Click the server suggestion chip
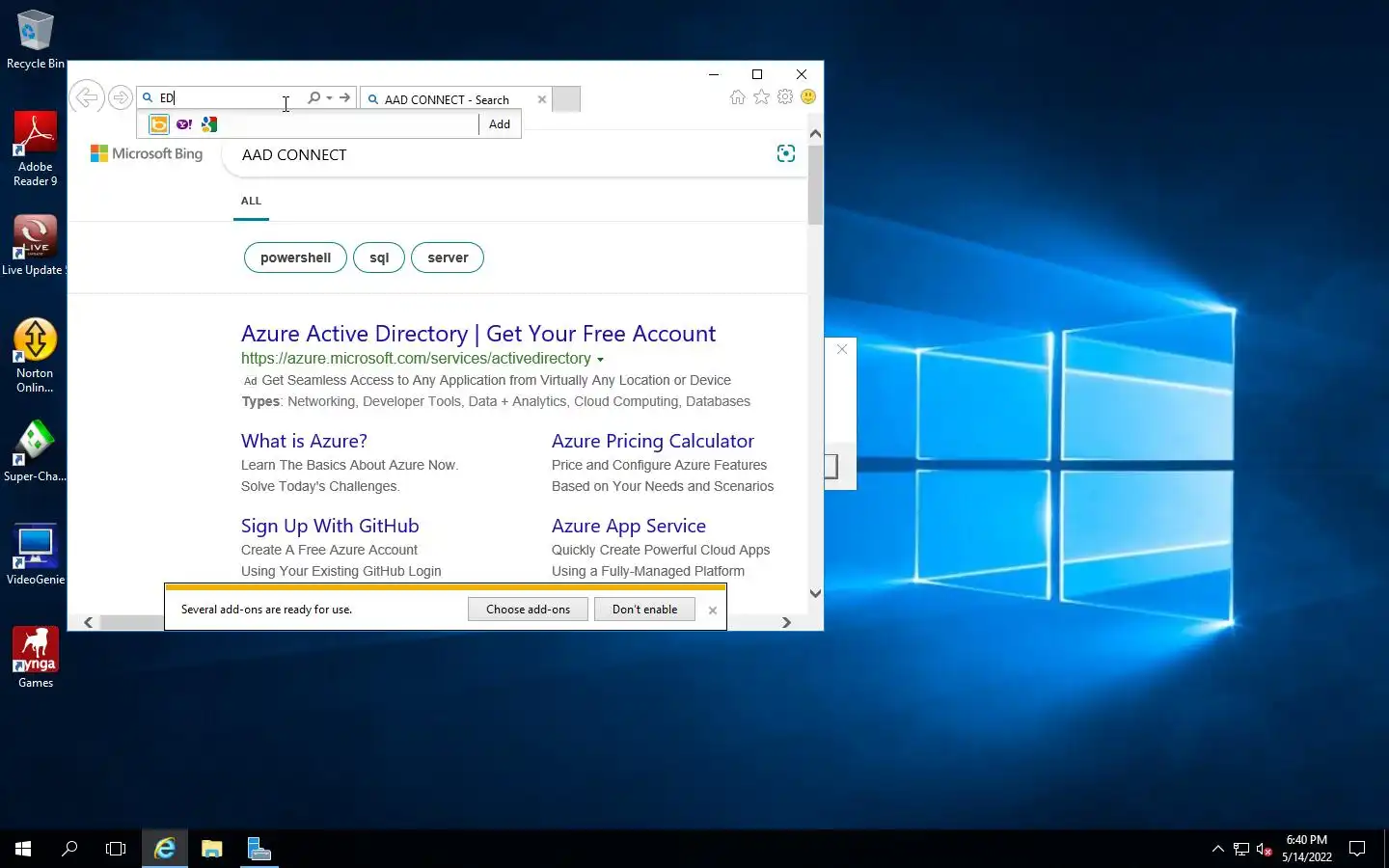Image resolution: width=1389 pixels, height=868 pixels. pyautogui.click(x=448, y=258)
